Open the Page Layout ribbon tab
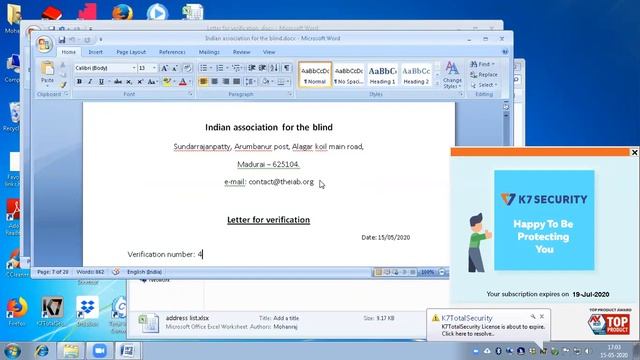 pyautogui.click(x=131, y=52)
